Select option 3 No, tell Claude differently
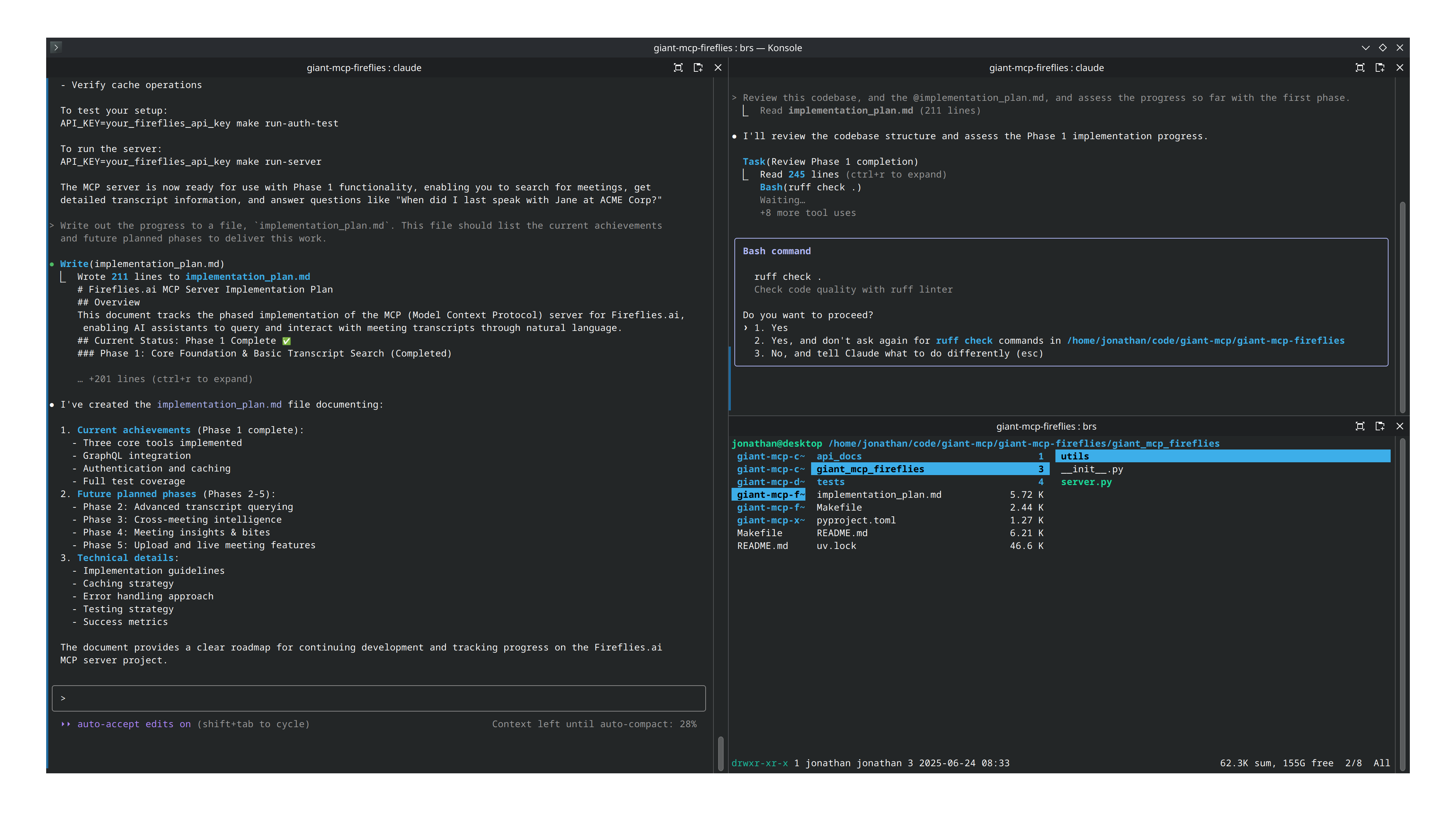 click(x=898, y=353)
